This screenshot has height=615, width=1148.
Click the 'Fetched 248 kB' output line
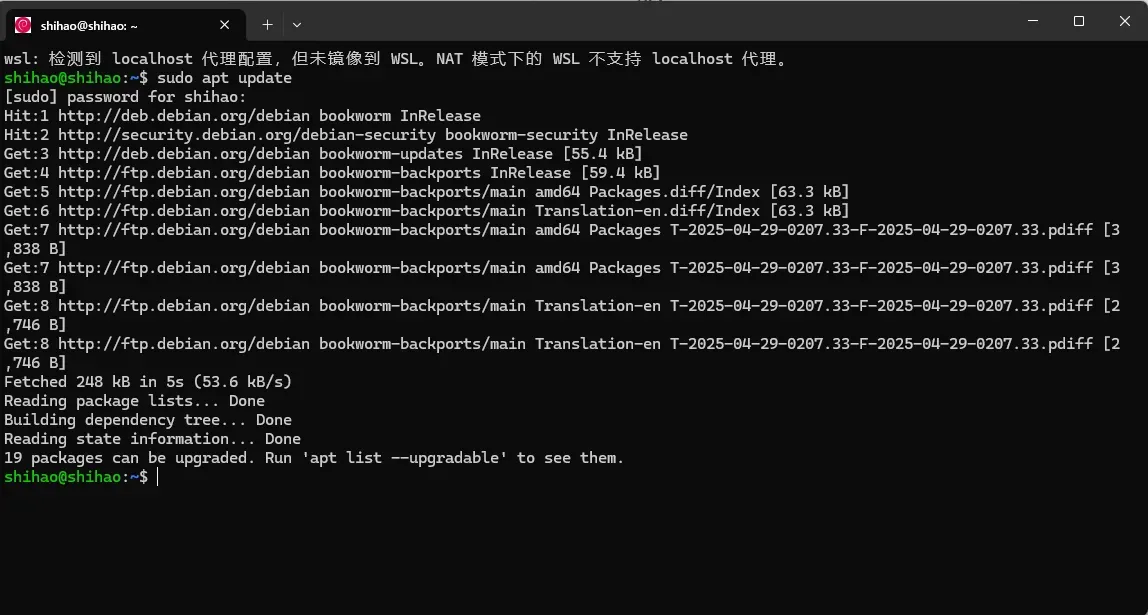click(148, 382)
